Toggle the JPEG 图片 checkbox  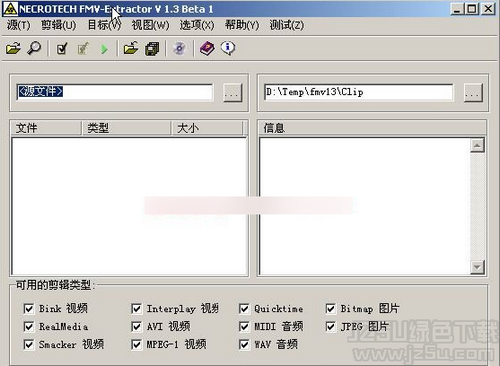(x=330, y=326)
